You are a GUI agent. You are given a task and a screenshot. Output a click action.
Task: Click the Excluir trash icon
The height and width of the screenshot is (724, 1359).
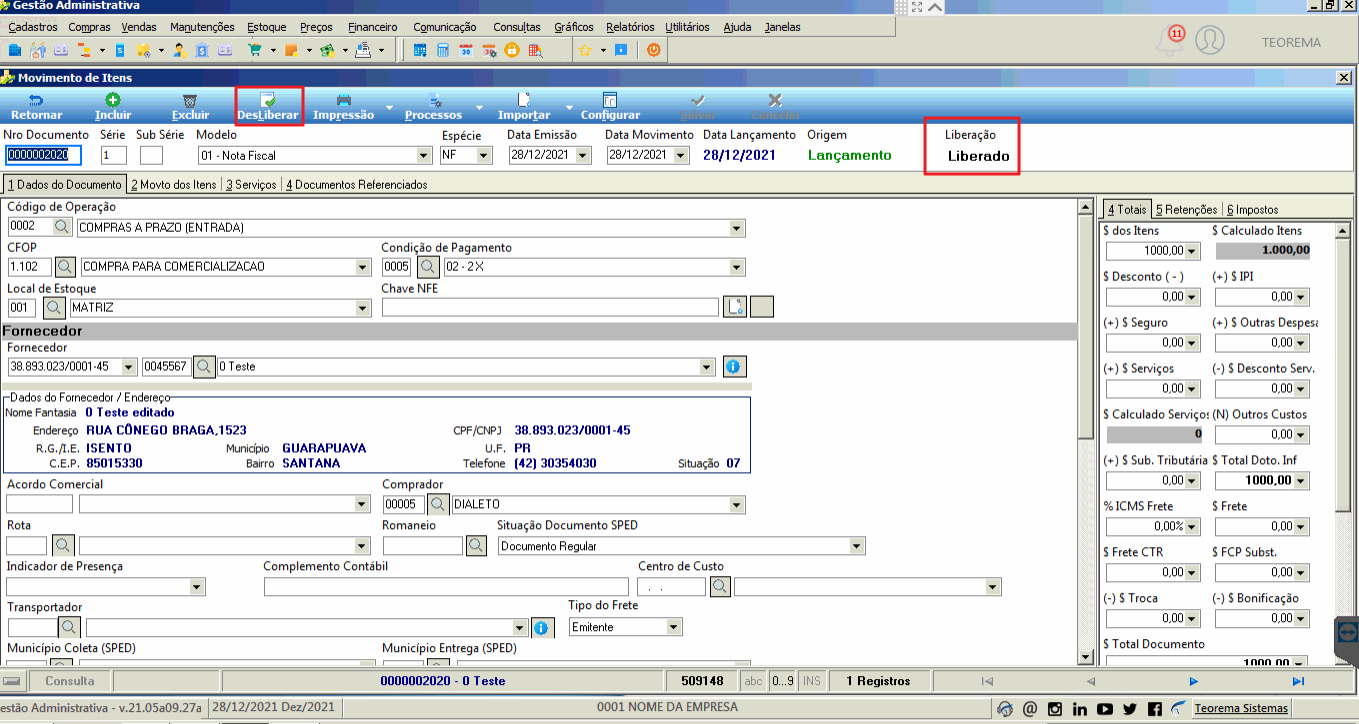pos(190,100)
